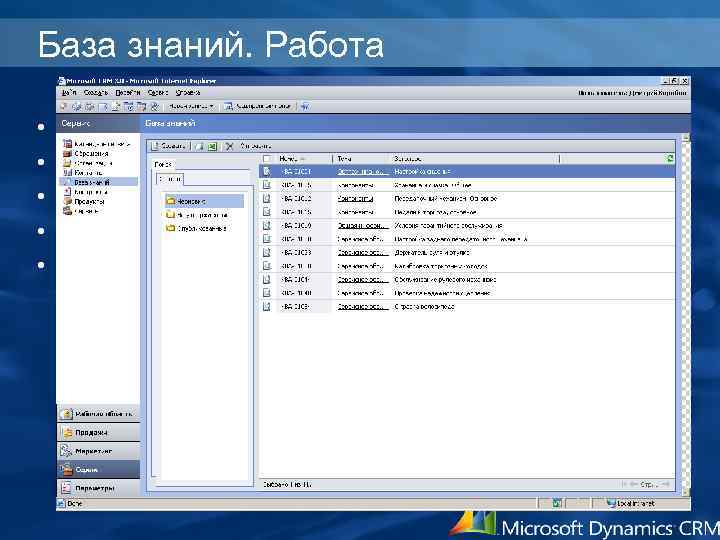Click Создать in the knowledge base toolbar
The image size is (720, 540).
tap(168, 146)
